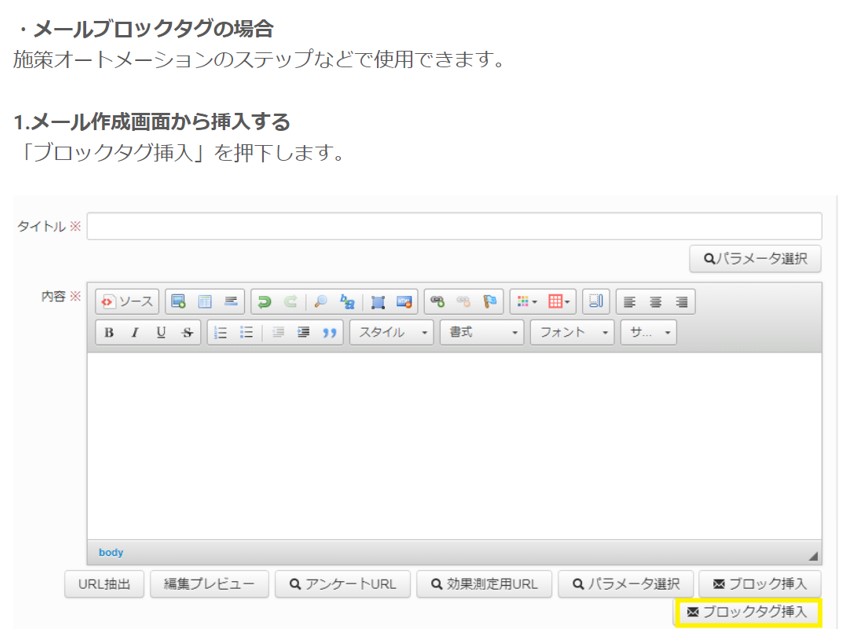Click the URL抽出 button

coord(104,584)
